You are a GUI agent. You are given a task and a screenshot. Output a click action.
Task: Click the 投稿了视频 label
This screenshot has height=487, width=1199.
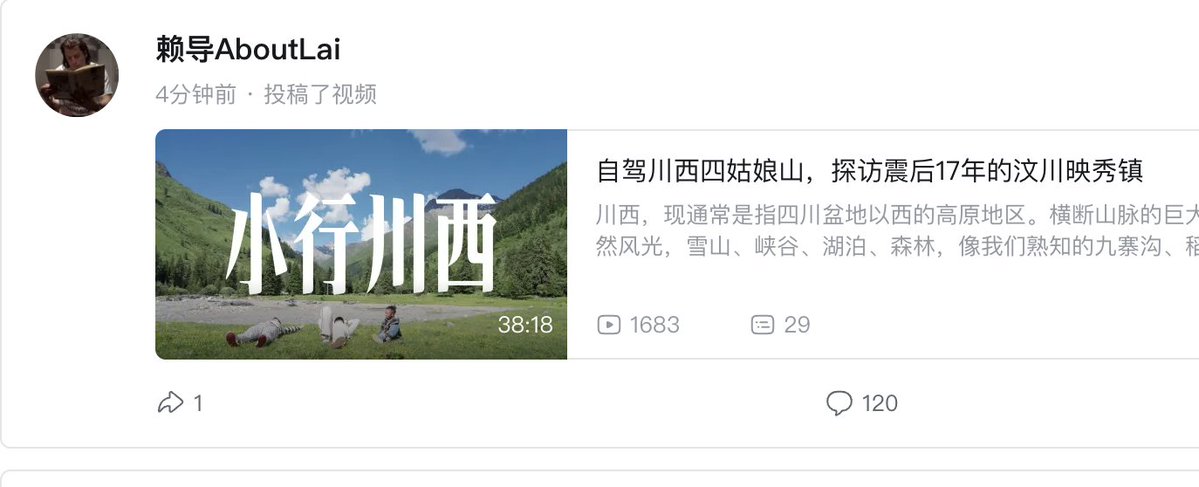click(x=320, y=95)
